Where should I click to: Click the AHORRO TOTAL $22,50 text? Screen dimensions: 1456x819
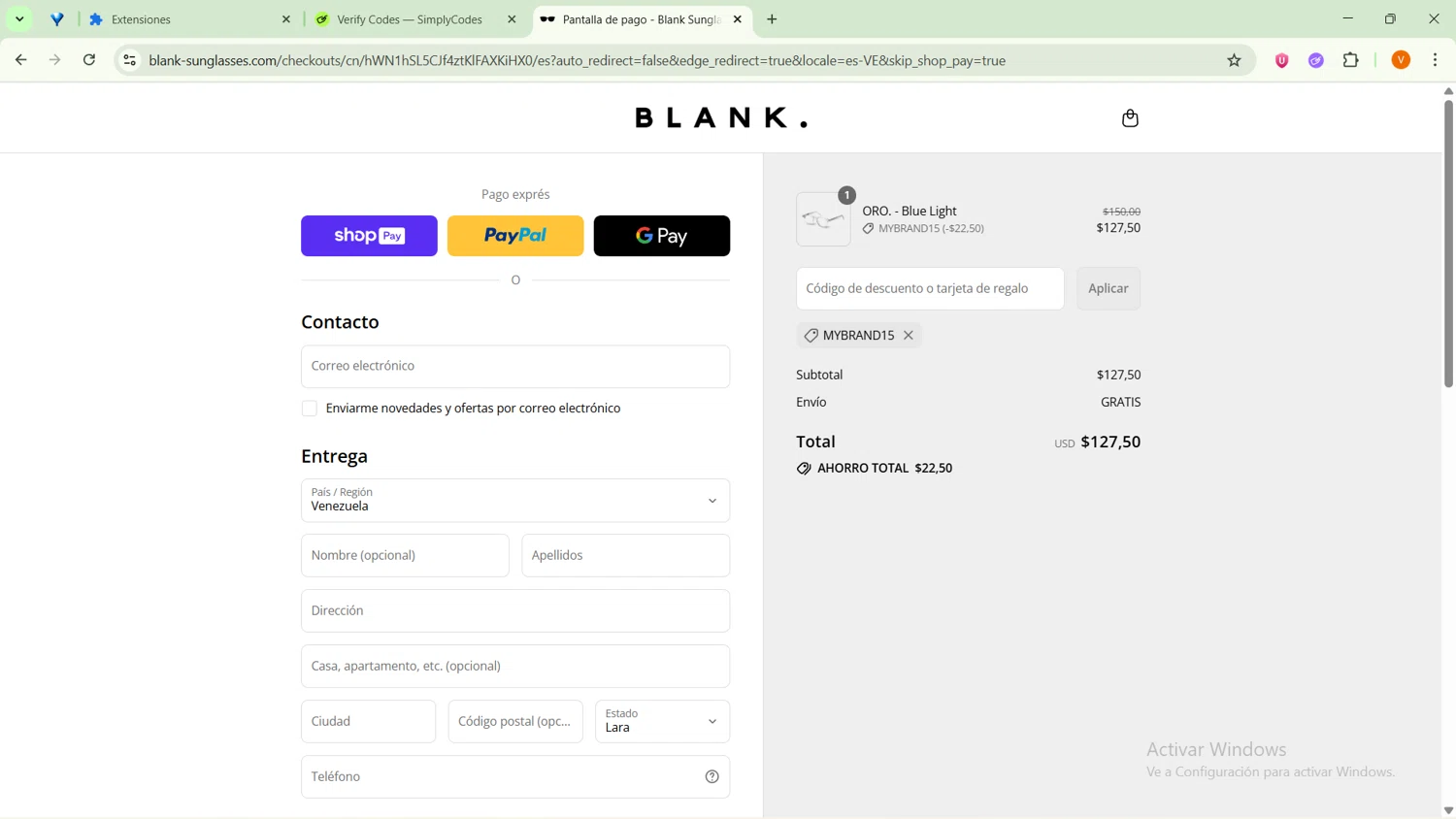tap(884, 469)
